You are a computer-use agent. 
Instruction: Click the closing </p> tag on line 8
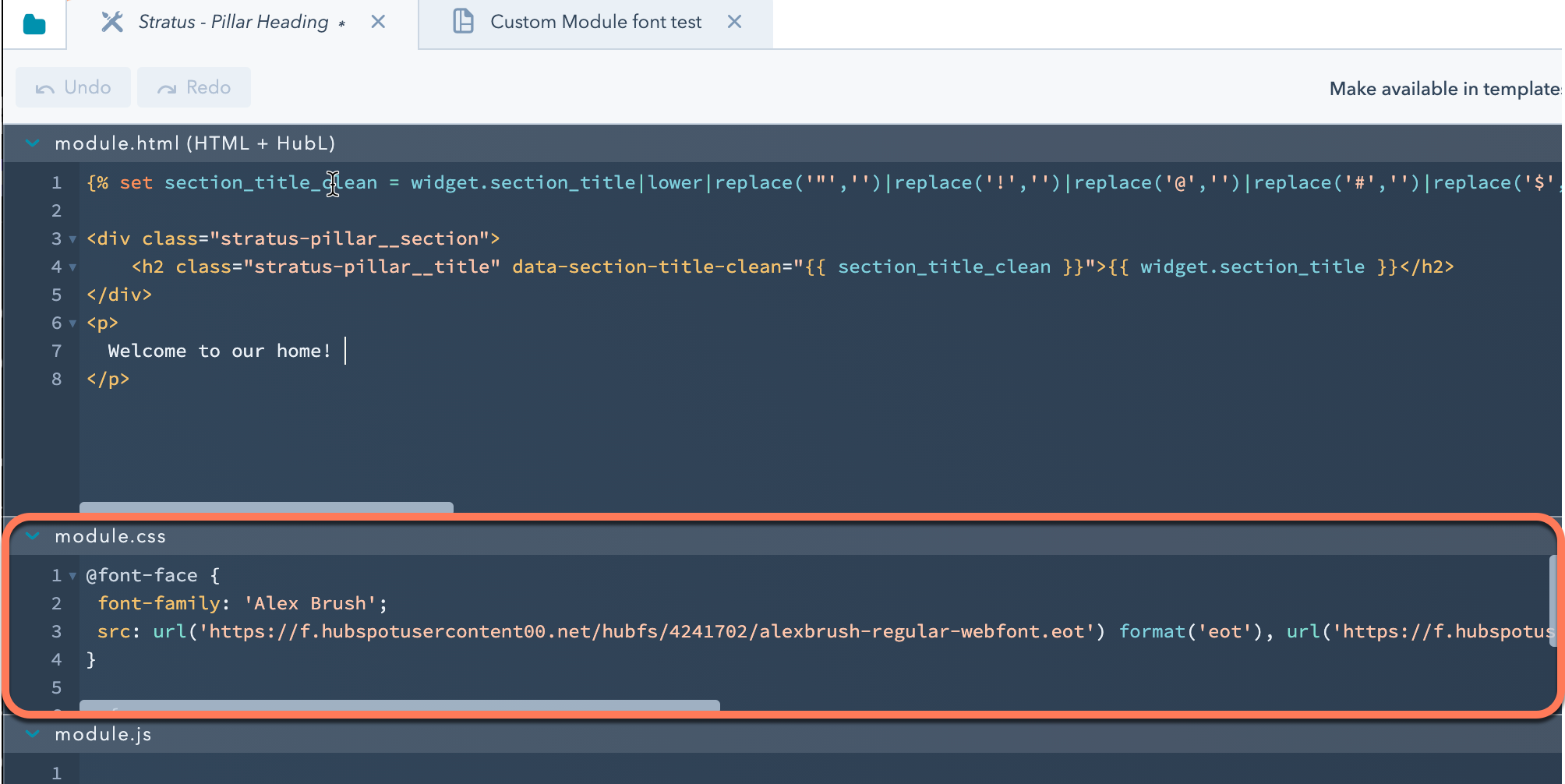pyautogui.click(x=108, y=379)
